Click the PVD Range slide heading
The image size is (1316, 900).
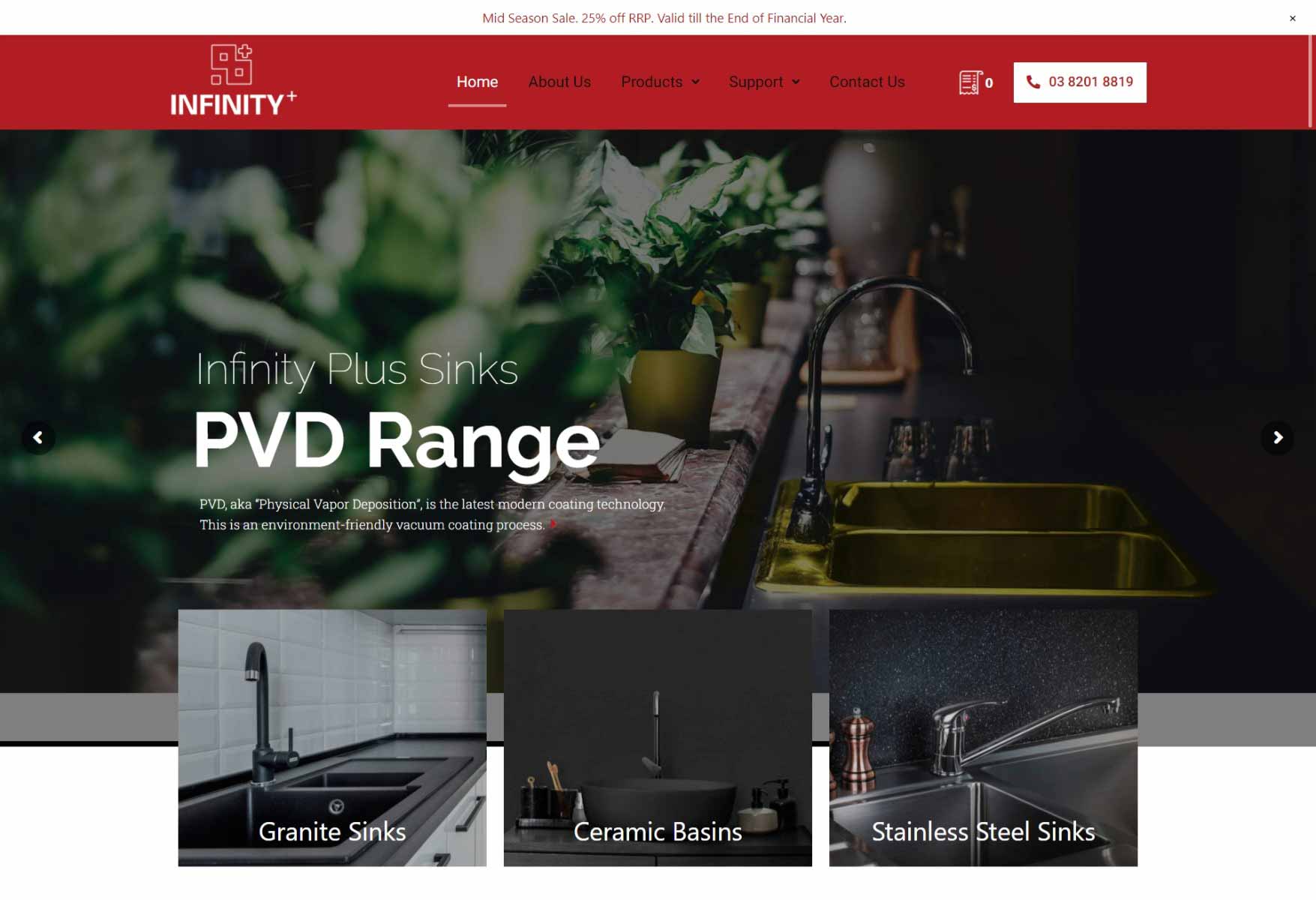(x=397, y=441)
